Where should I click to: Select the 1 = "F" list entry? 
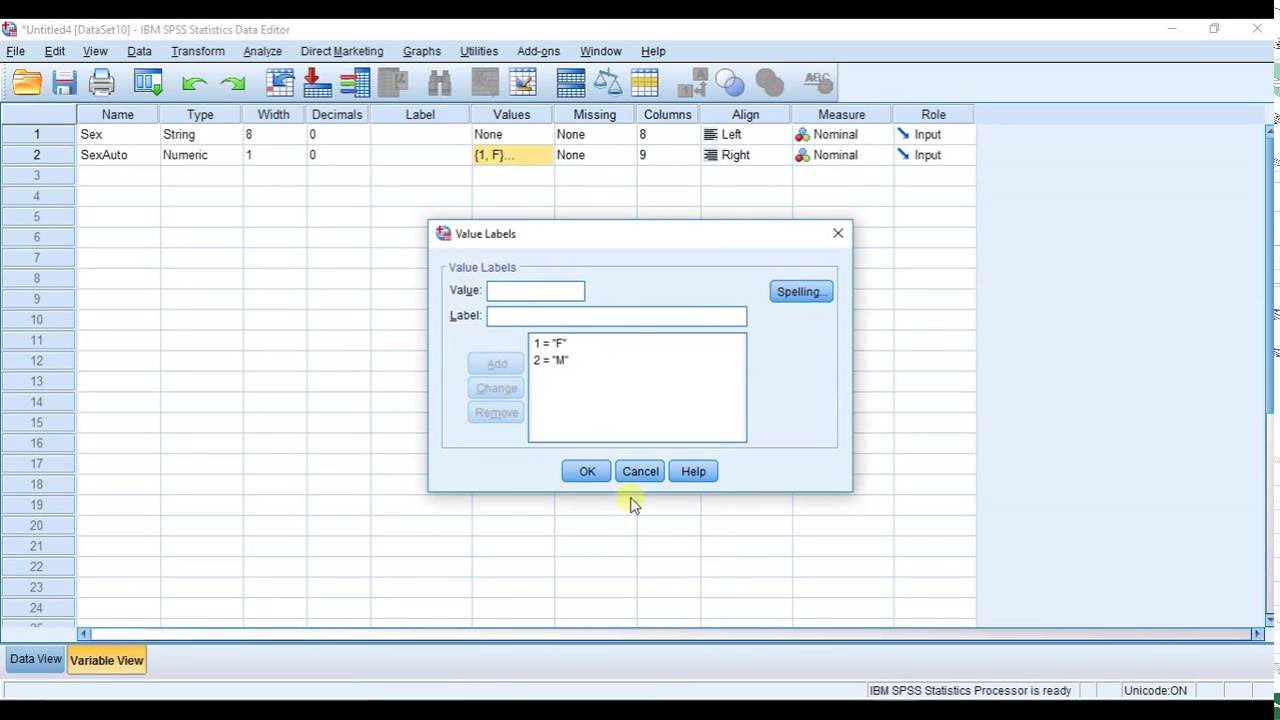[550, 343]
